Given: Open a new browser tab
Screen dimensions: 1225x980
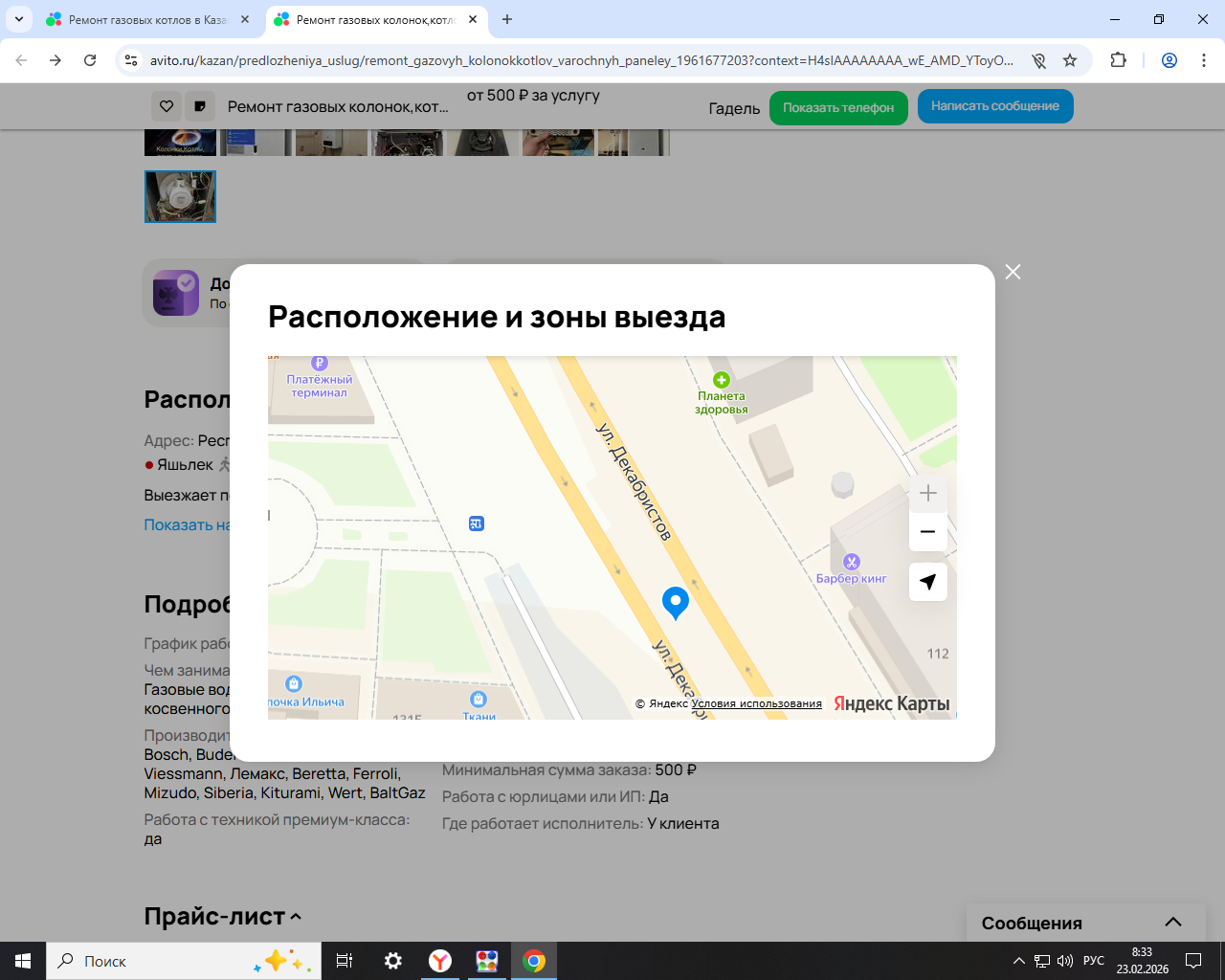Looking at the screenshot, I should tap(507, 19).
